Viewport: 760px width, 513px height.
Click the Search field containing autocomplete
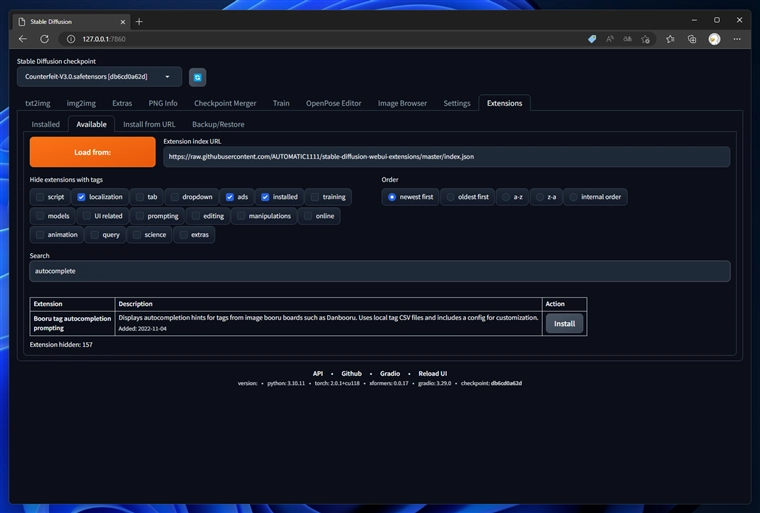click(380, 271)
